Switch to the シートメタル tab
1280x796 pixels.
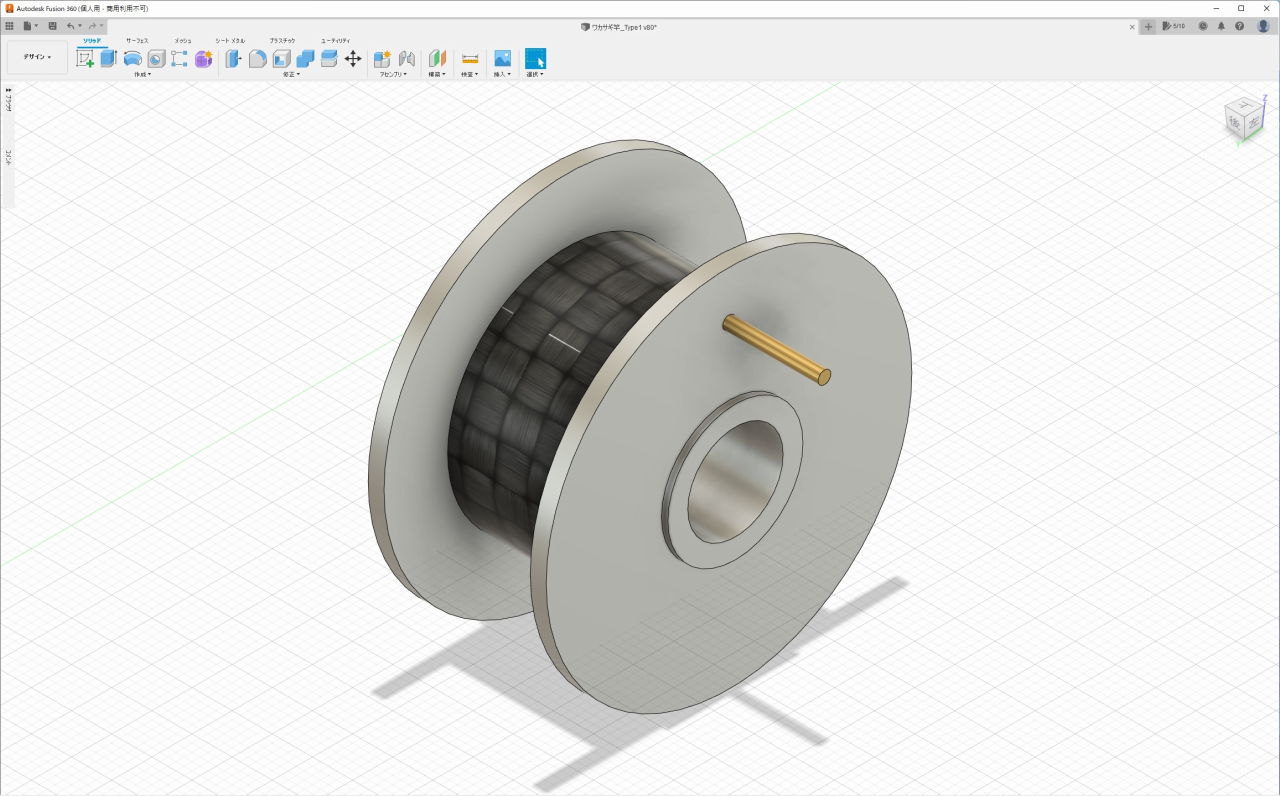(230, 40)
